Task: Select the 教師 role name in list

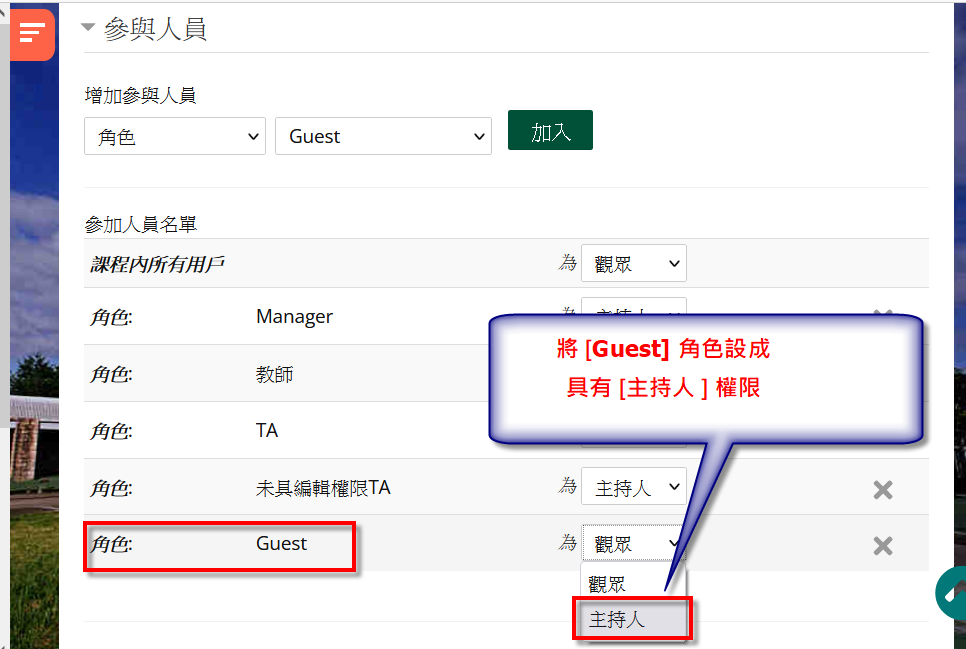Action: click(x=274, y=375)
